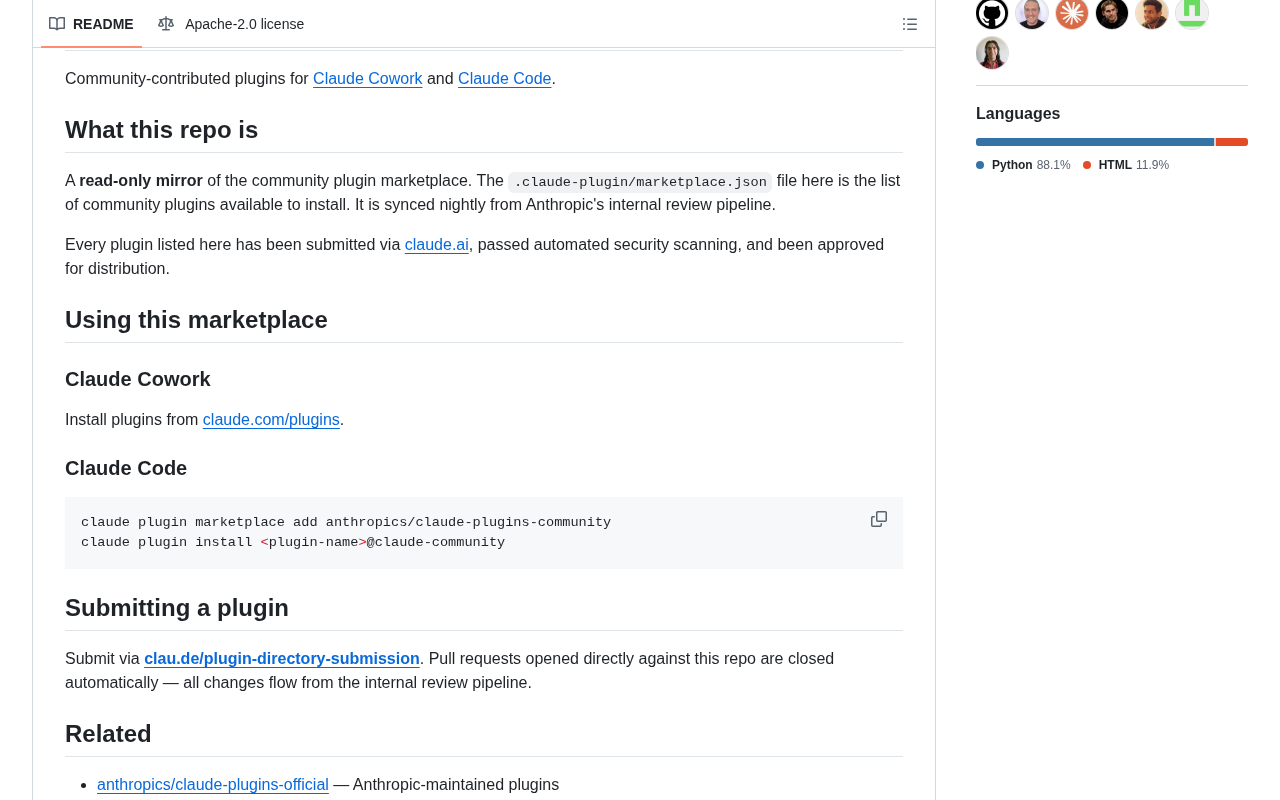Open contributor photo avatar with black background
This screenshot has height=800, width=1280.
click(x=1112, y=14)
